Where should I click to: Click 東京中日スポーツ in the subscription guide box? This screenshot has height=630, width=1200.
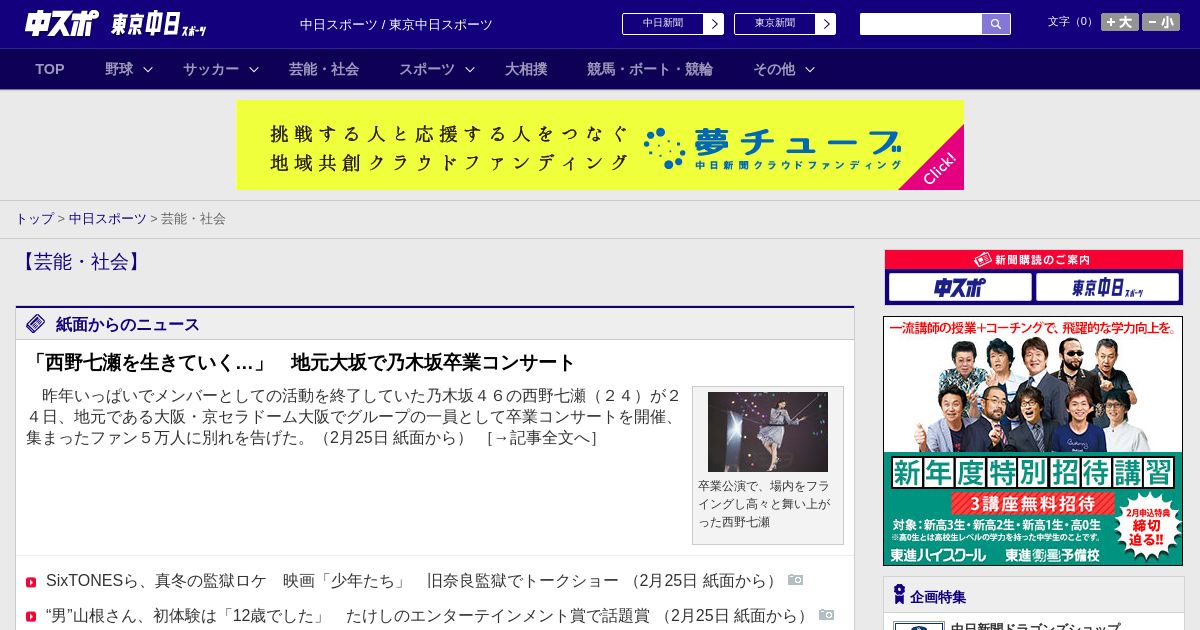(1107, 288)
